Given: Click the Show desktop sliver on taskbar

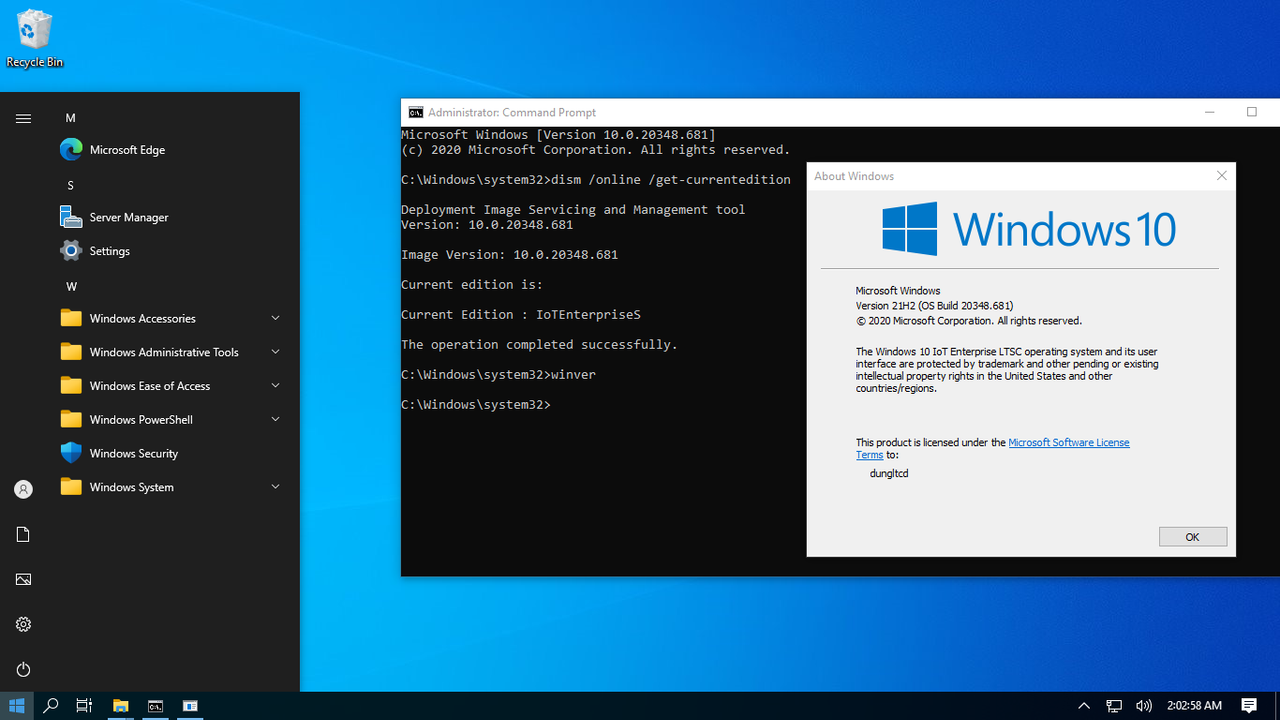Looking at the screenshot, I should tap(1277, 706).
